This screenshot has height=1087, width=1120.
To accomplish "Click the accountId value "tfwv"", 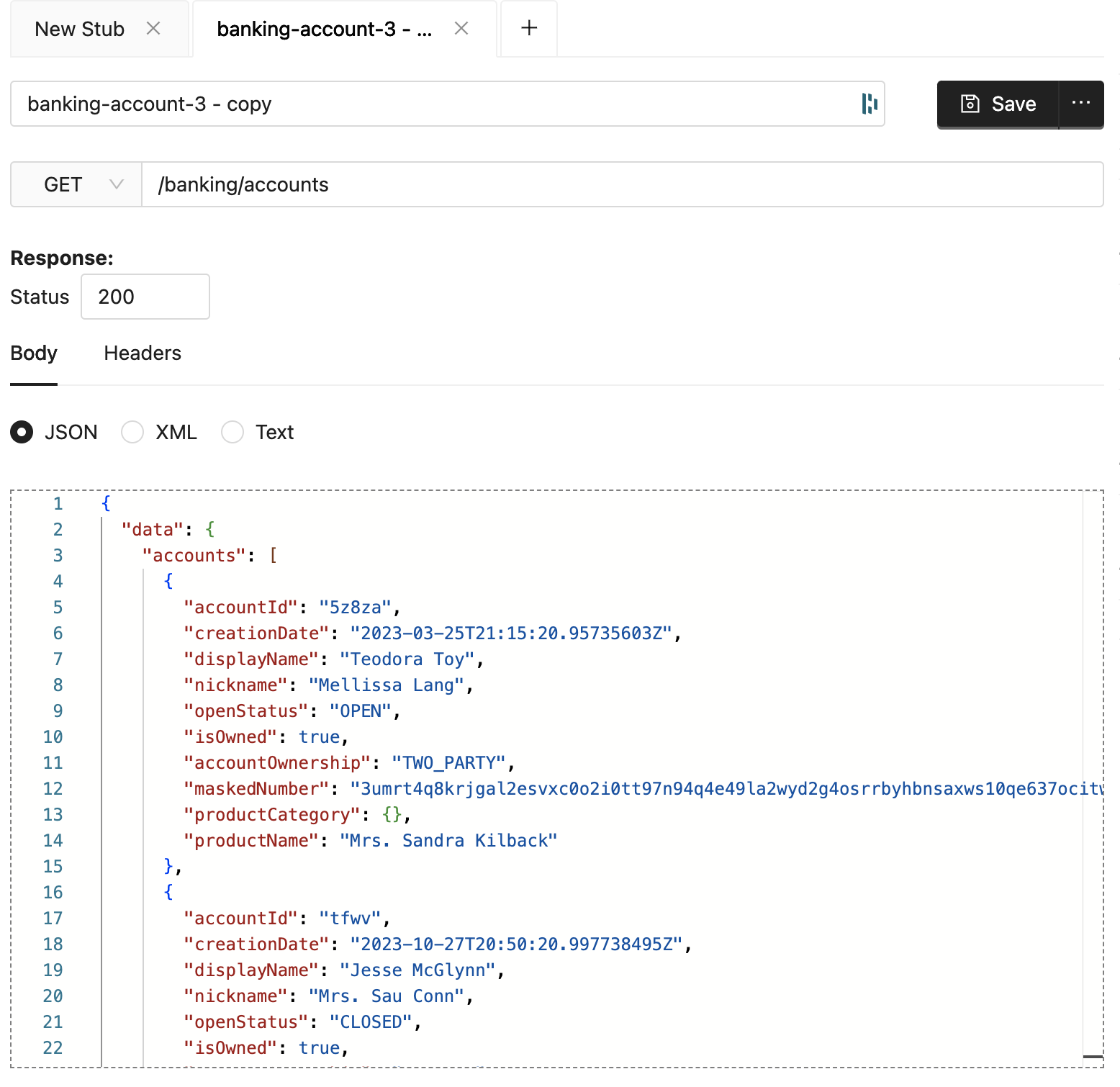I will point(350,918).
